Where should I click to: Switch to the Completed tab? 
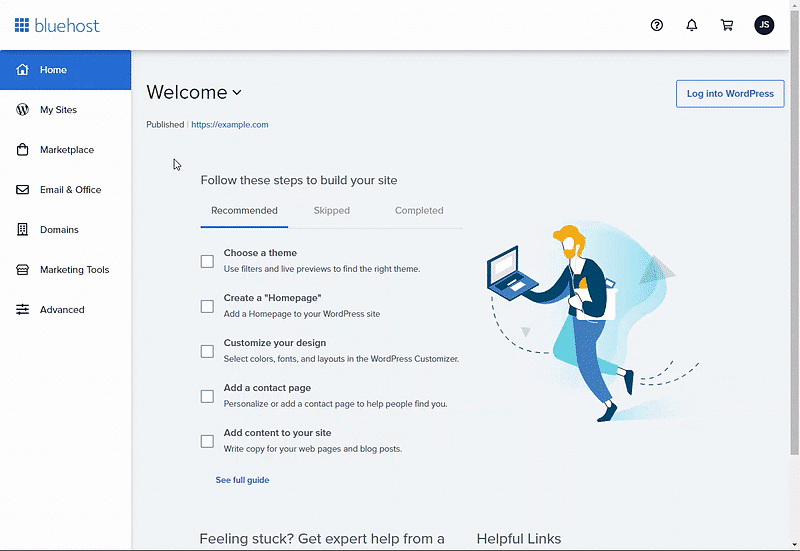(419, 211)
